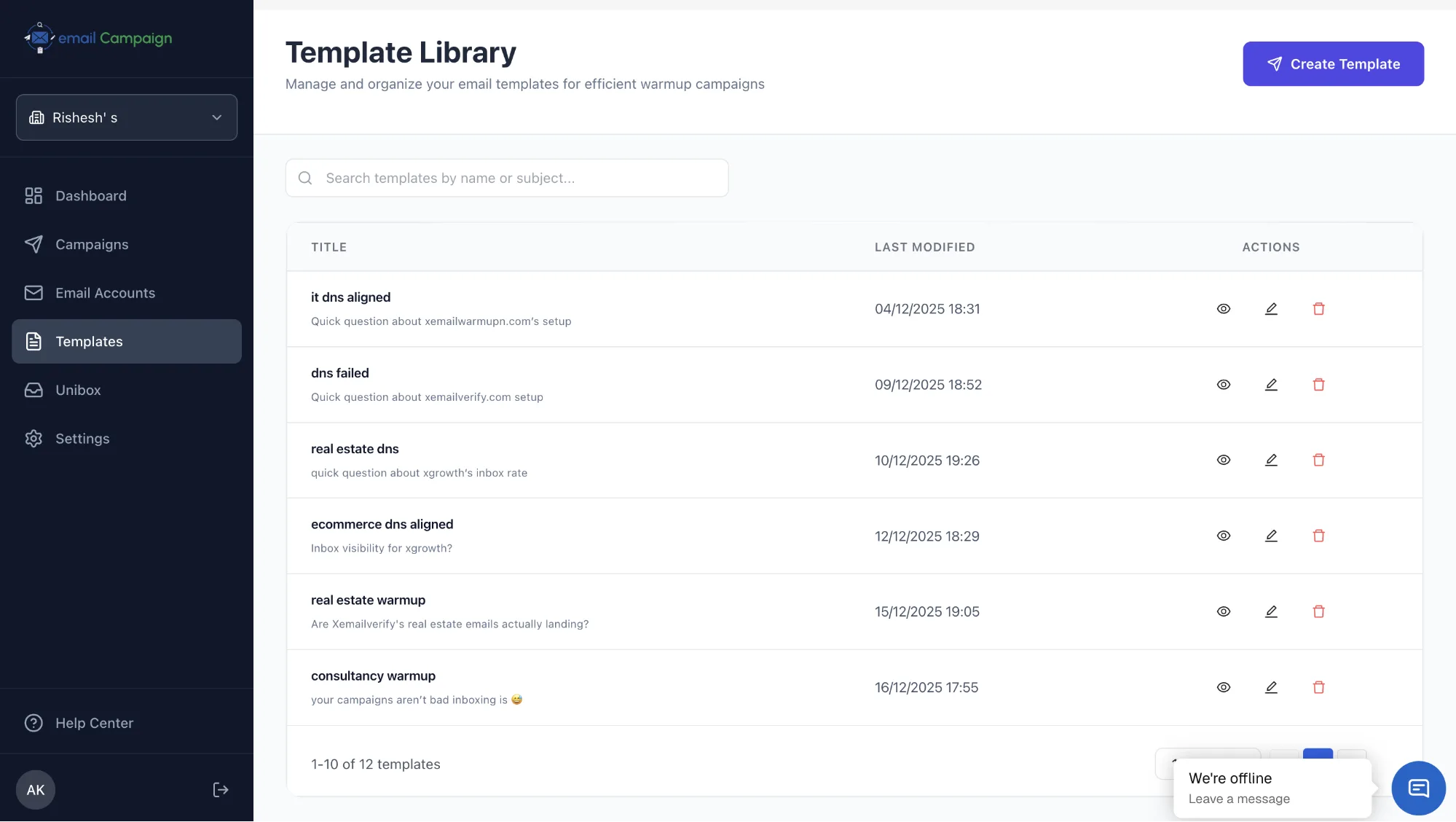Screen dimensions: 1456x822
Task: Edit the 'real estate warmup' template
Action: pos(1271,611)
